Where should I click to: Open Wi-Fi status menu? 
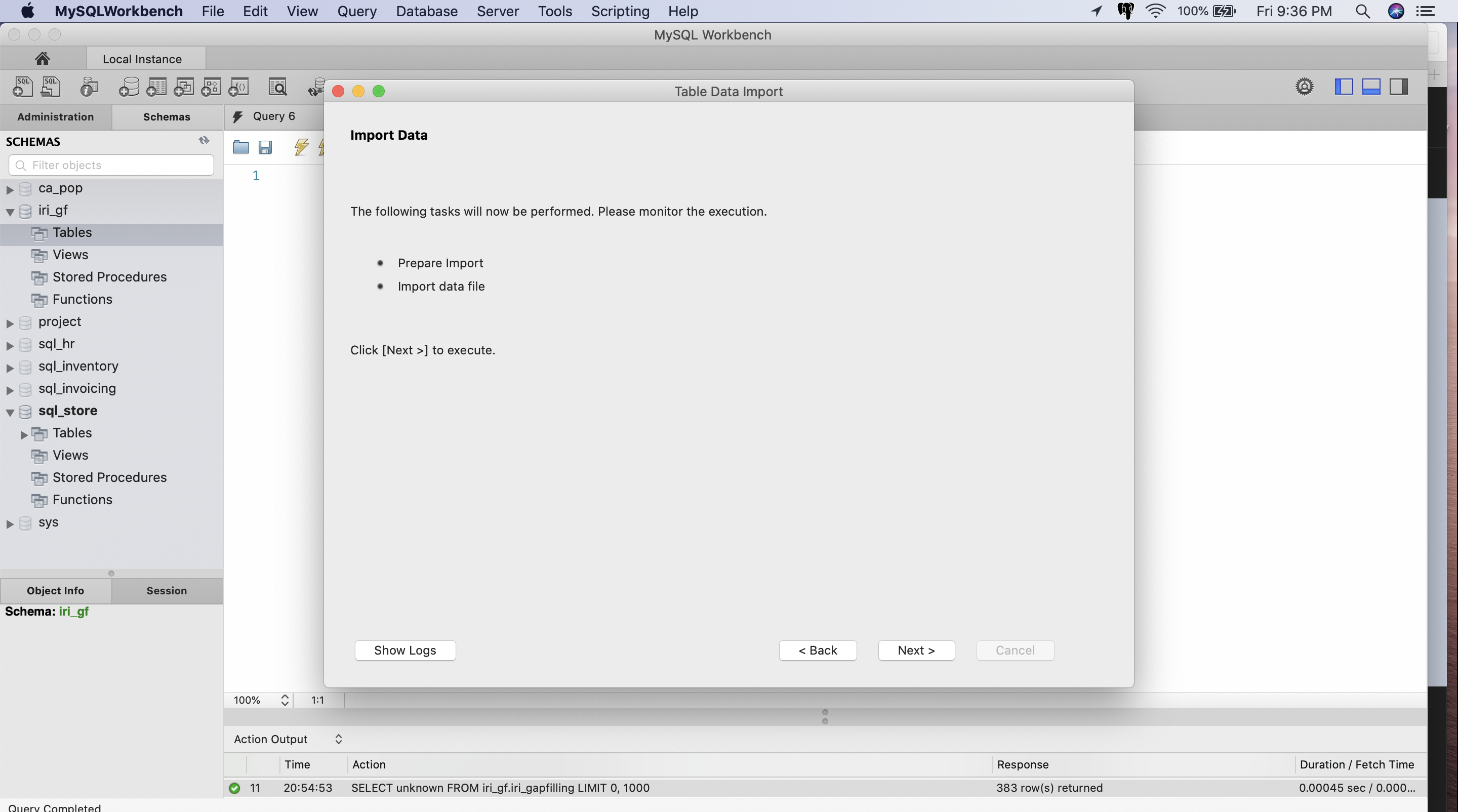point(1155,11)
